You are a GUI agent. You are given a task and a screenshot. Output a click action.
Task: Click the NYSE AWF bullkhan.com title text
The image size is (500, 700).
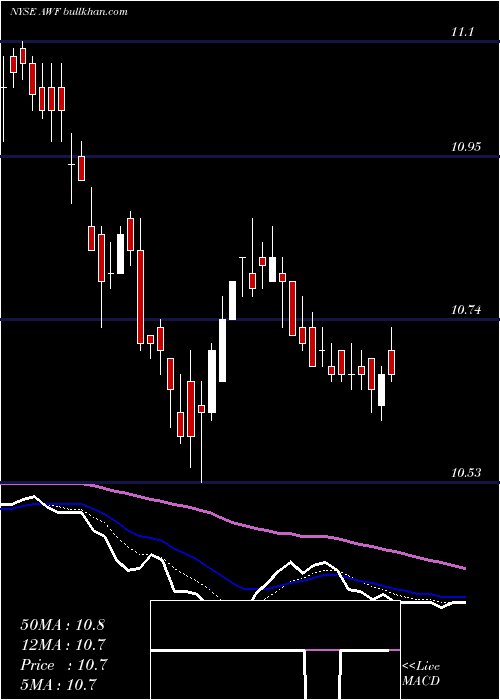[69, 12]
